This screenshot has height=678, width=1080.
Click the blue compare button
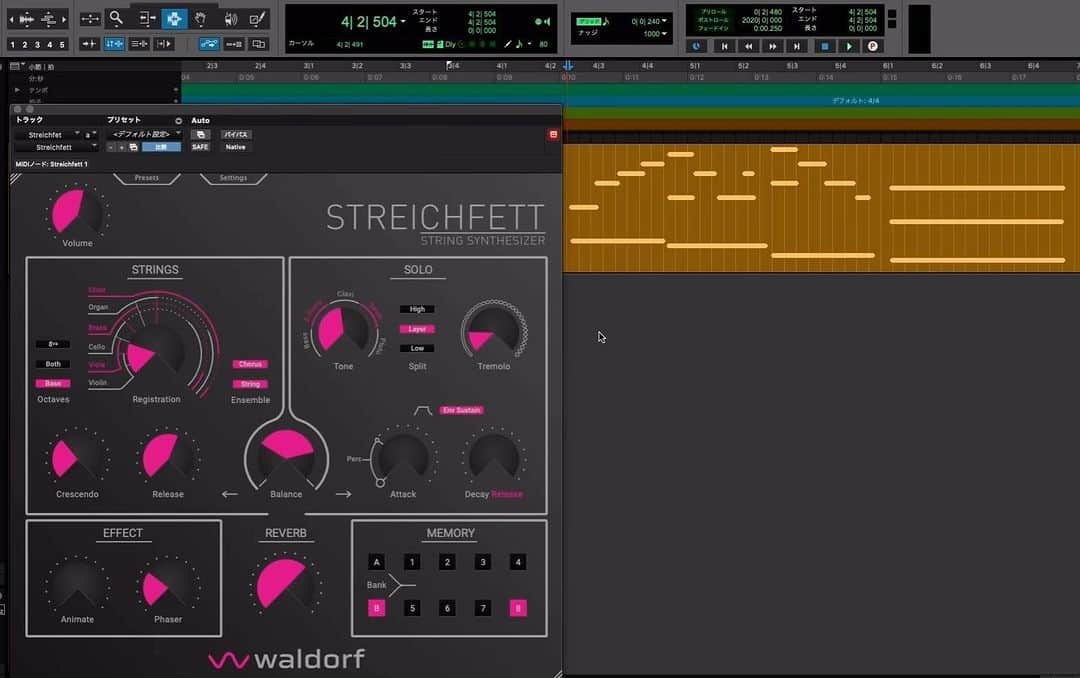(161, 147)
